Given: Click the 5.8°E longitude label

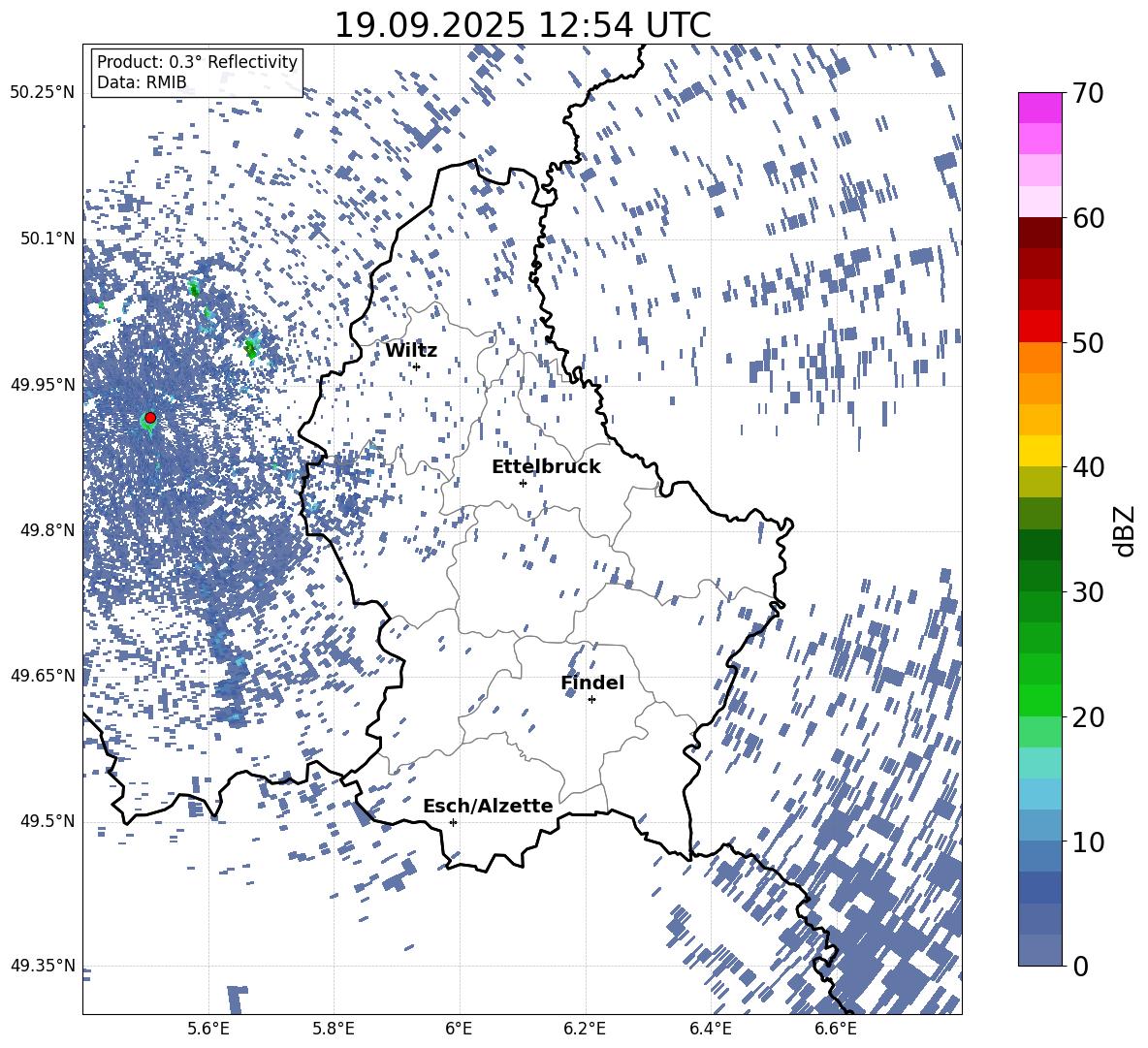Looking at the screenshot, I should coord(334,1029).
